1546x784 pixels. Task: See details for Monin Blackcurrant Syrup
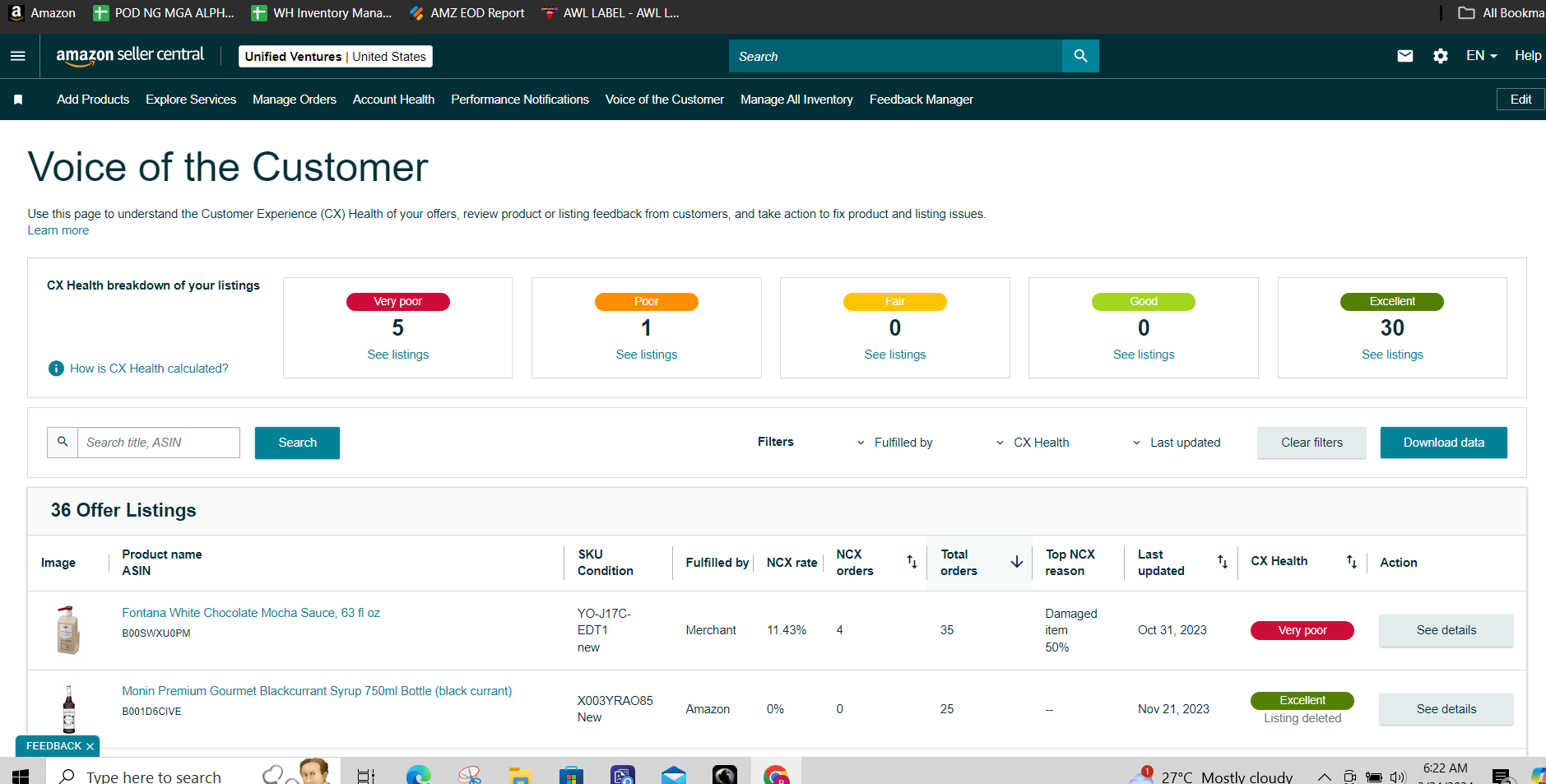1446,709
